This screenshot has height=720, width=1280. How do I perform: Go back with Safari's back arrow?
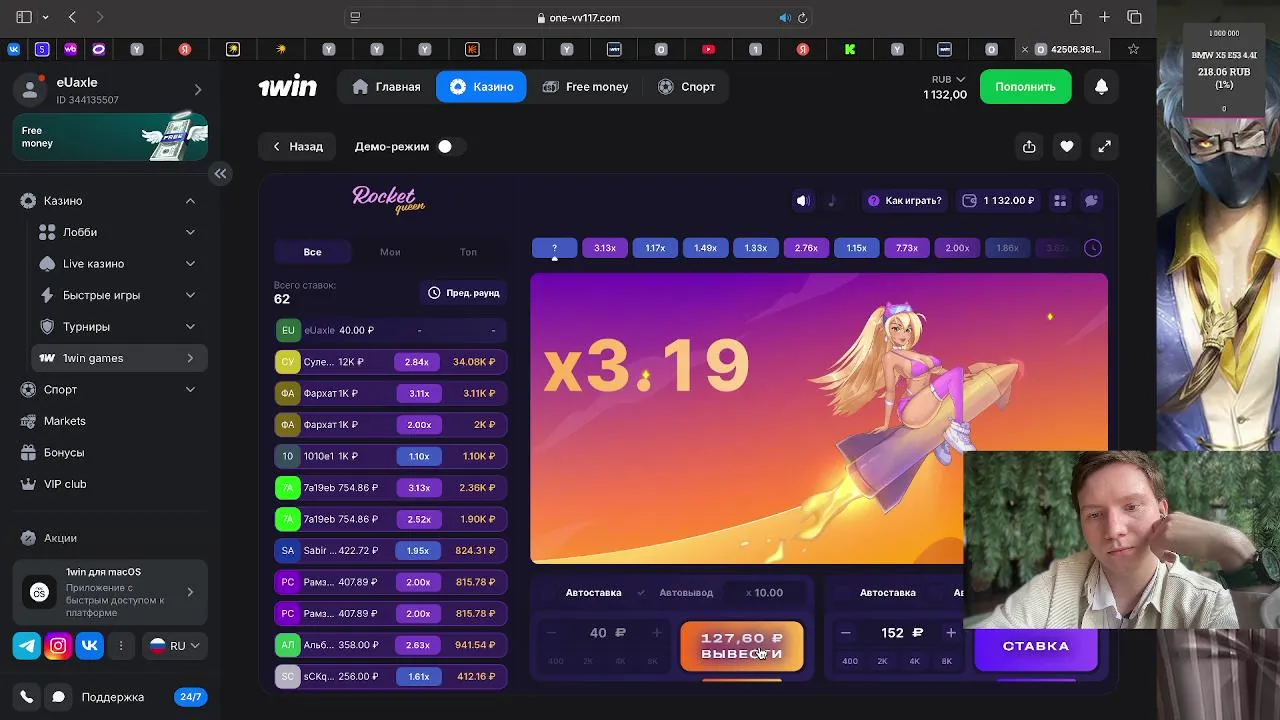tap(72, 17)
